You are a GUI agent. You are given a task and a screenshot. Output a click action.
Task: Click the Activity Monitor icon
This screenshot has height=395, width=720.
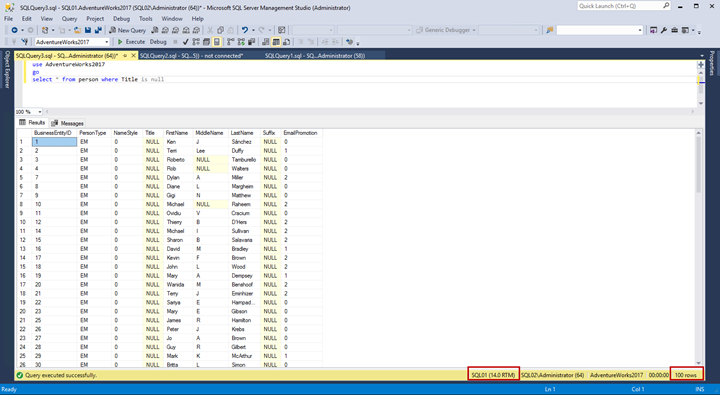[x=281, y=30]
